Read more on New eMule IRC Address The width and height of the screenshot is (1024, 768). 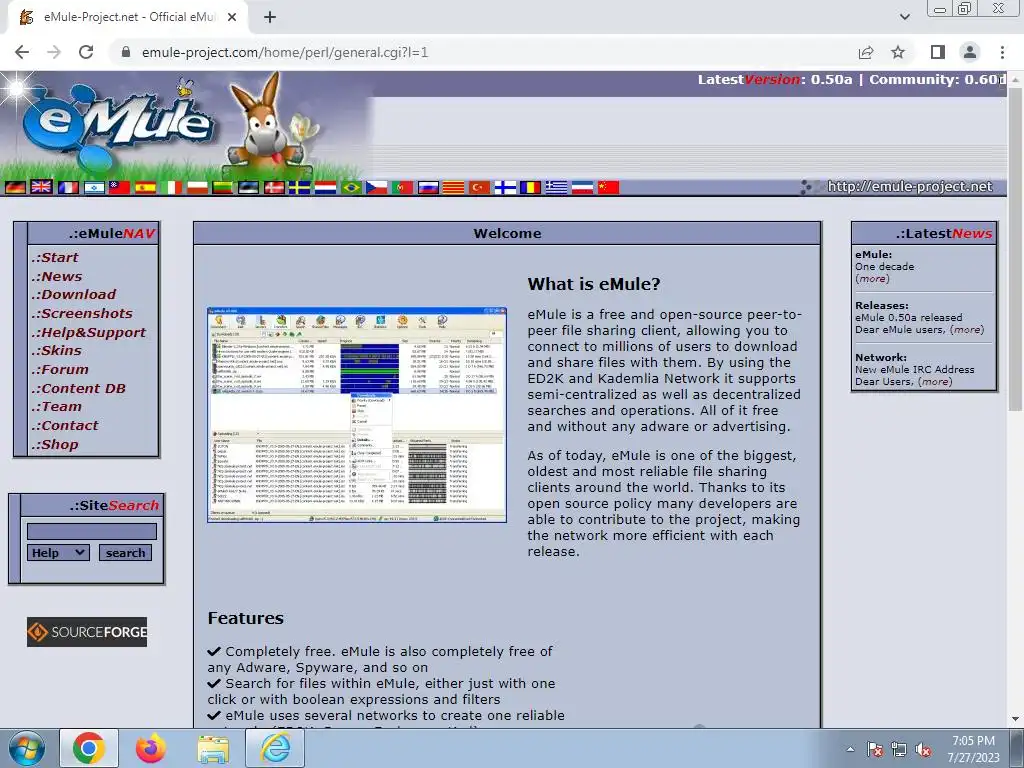click(x=935, y=381)
